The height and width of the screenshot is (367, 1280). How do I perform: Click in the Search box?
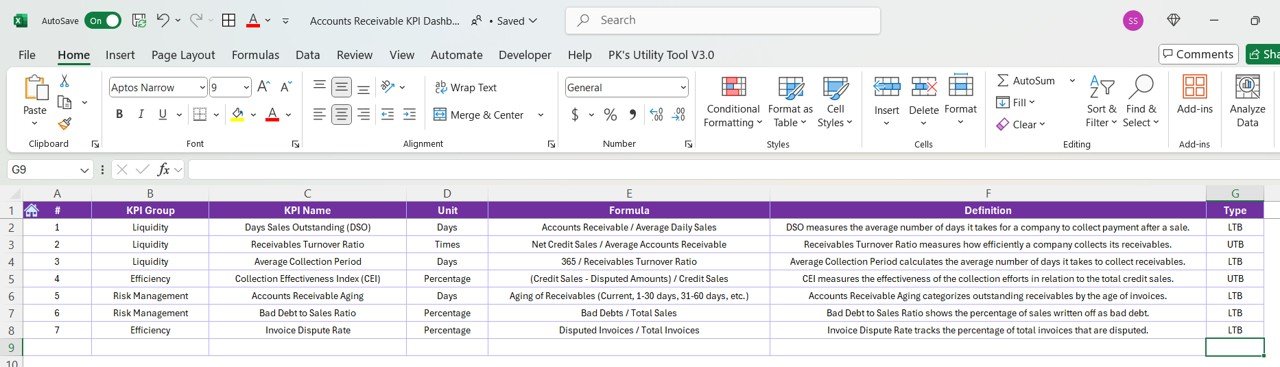coord(723,20)
